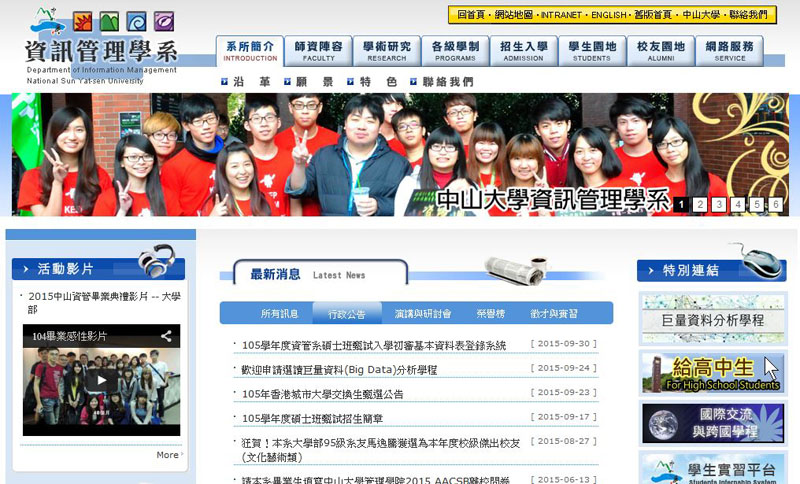Image resolution: width=800 pixels, height=484 pixels.
Task: Open the 師資陣容 Faculty menu
Action: click(x=317, y=51)
